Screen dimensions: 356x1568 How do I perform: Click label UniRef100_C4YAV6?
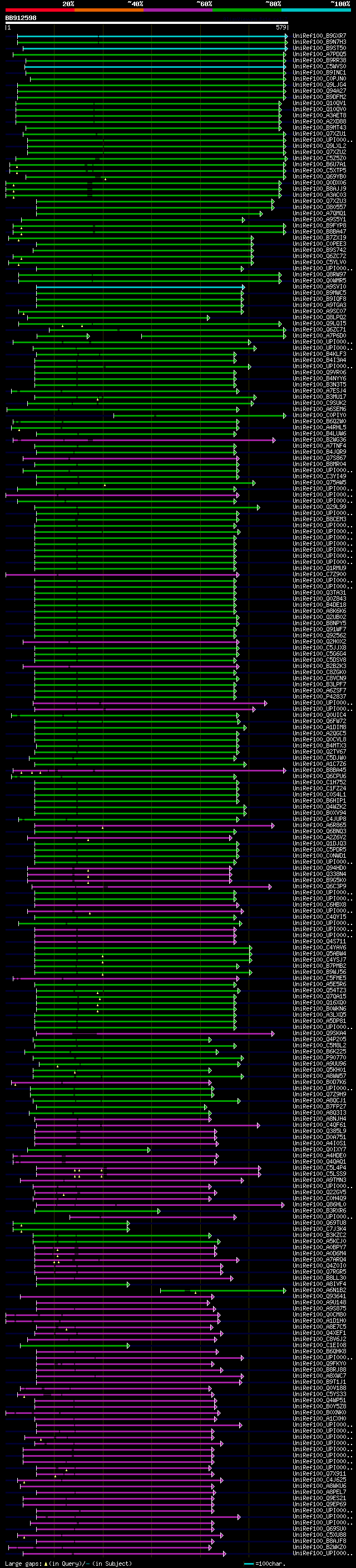[x=319, y=948]
